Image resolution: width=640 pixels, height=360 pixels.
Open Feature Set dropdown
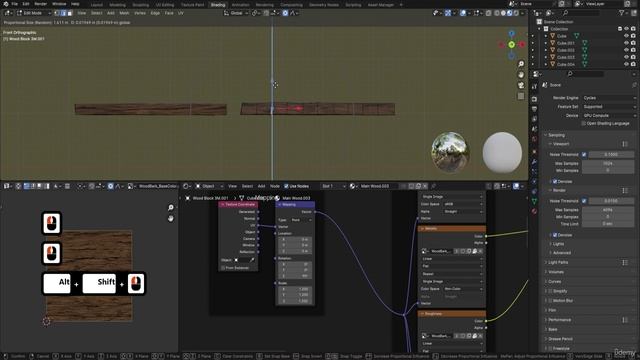[x=609, y=107]
